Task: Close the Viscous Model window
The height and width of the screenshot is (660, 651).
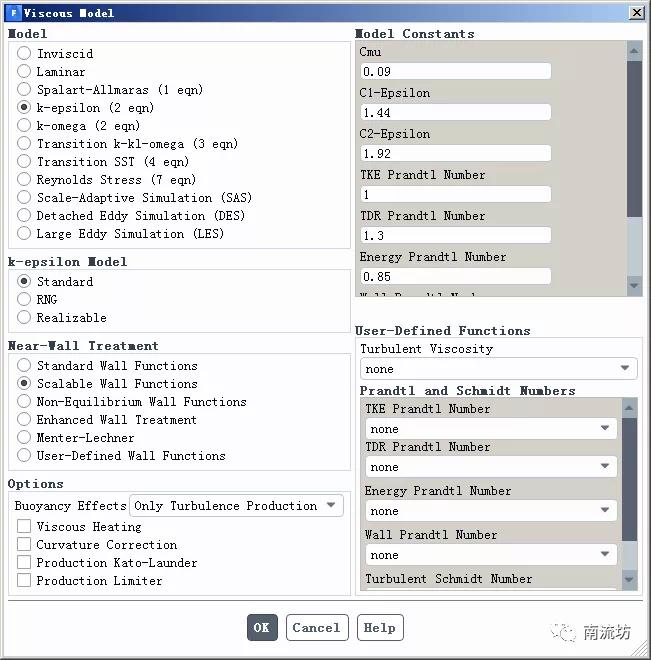Action: pyautogui.click(x=637, y=13)
